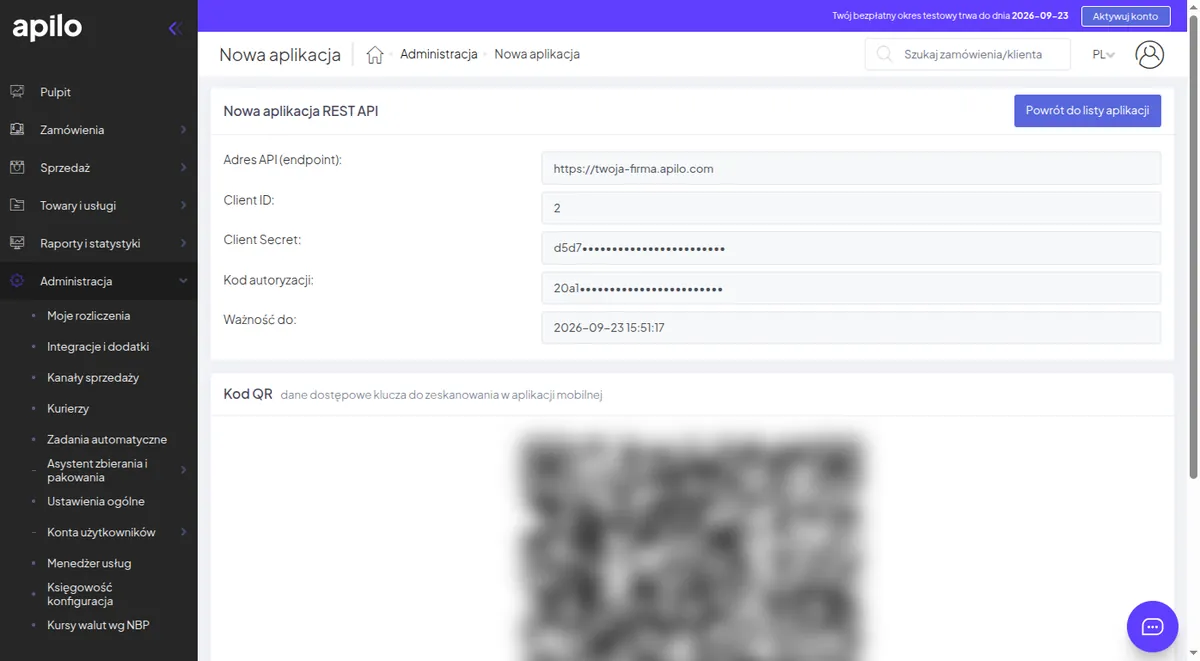Click the Towary i usługi icon
1200x661 pixels.
(17, 205)
